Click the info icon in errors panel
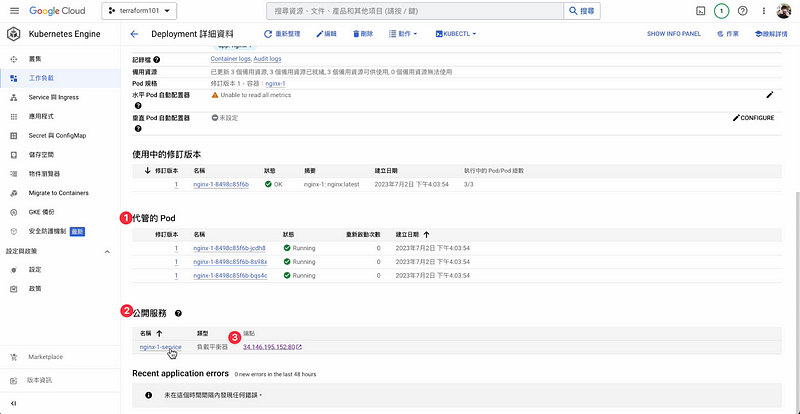 click(x=148, y=395)
